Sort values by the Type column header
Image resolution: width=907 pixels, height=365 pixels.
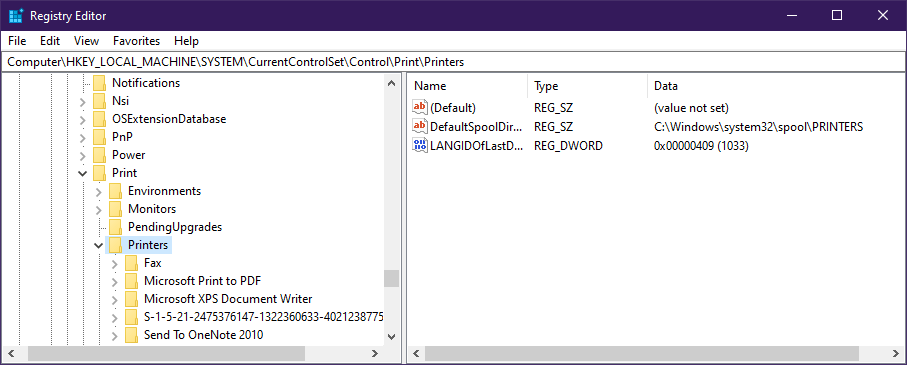(x=587, y=86)
